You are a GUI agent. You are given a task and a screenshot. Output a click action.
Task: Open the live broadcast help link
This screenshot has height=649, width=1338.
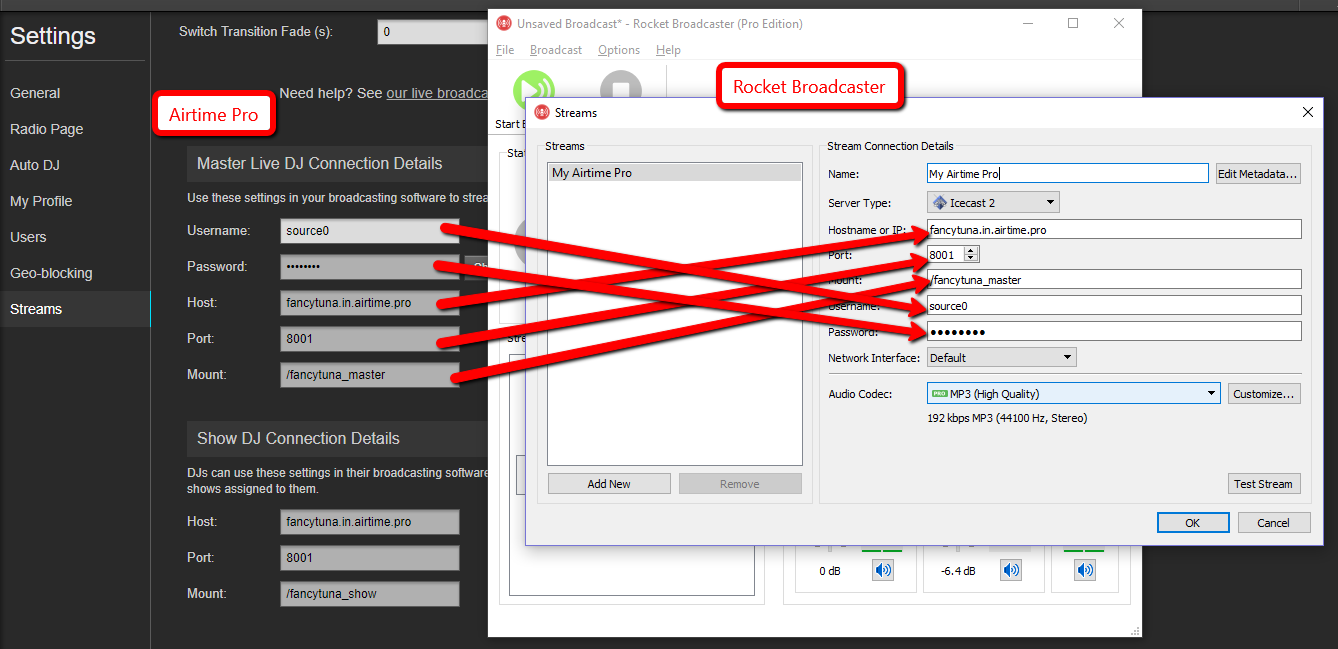pos(437,93)
